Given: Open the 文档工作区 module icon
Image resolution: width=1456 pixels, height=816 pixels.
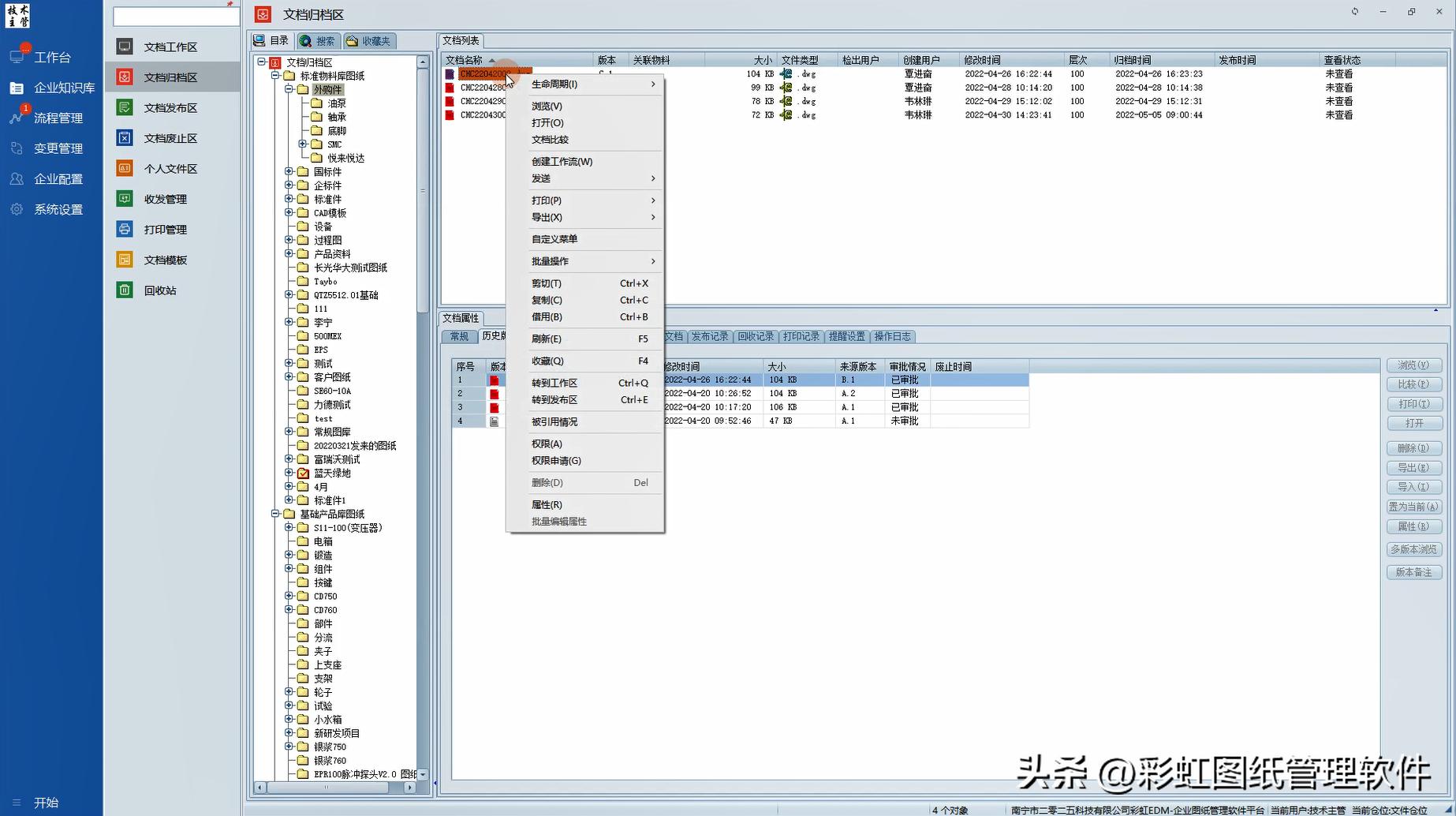Looking at the screenshot, I should (124, 47).
